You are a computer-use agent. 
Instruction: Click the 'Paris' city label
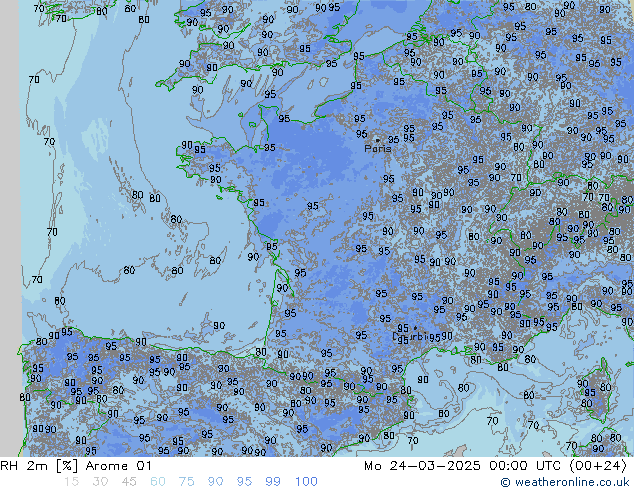click(378, 148)
